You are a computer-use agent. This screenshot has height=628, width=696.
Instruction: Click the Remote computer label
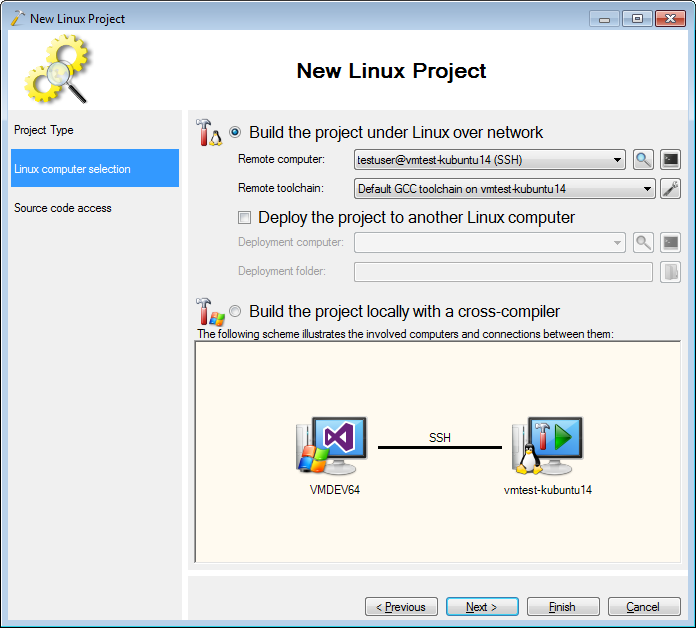281,159
